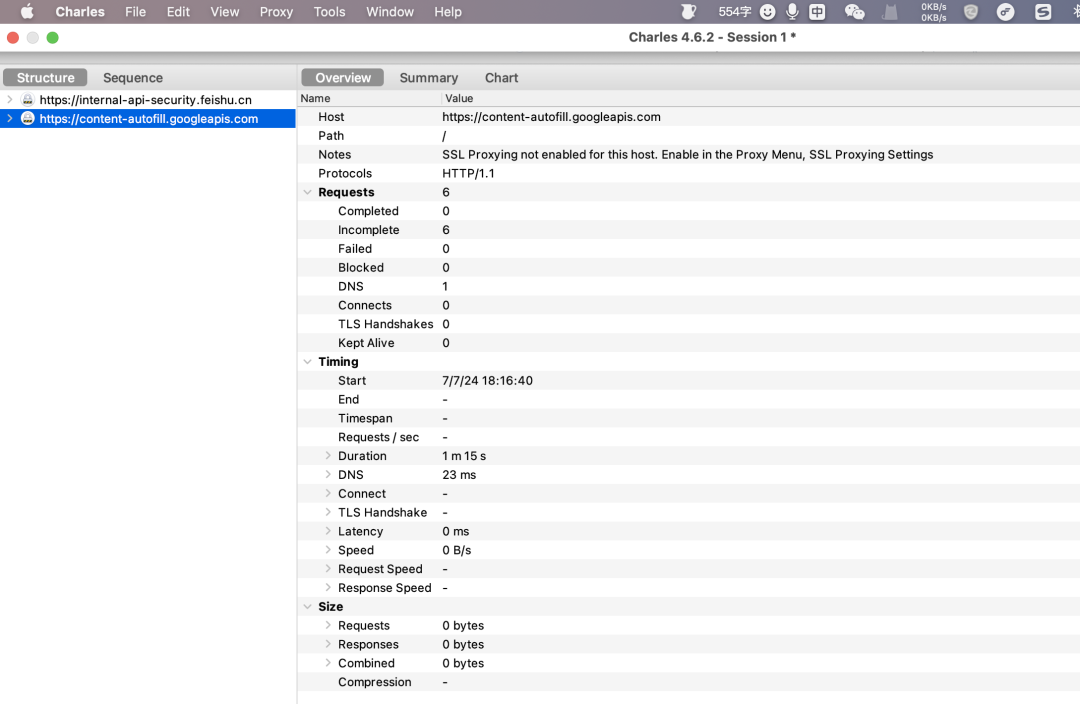Expand the Request Speed row

pos(328,568)
